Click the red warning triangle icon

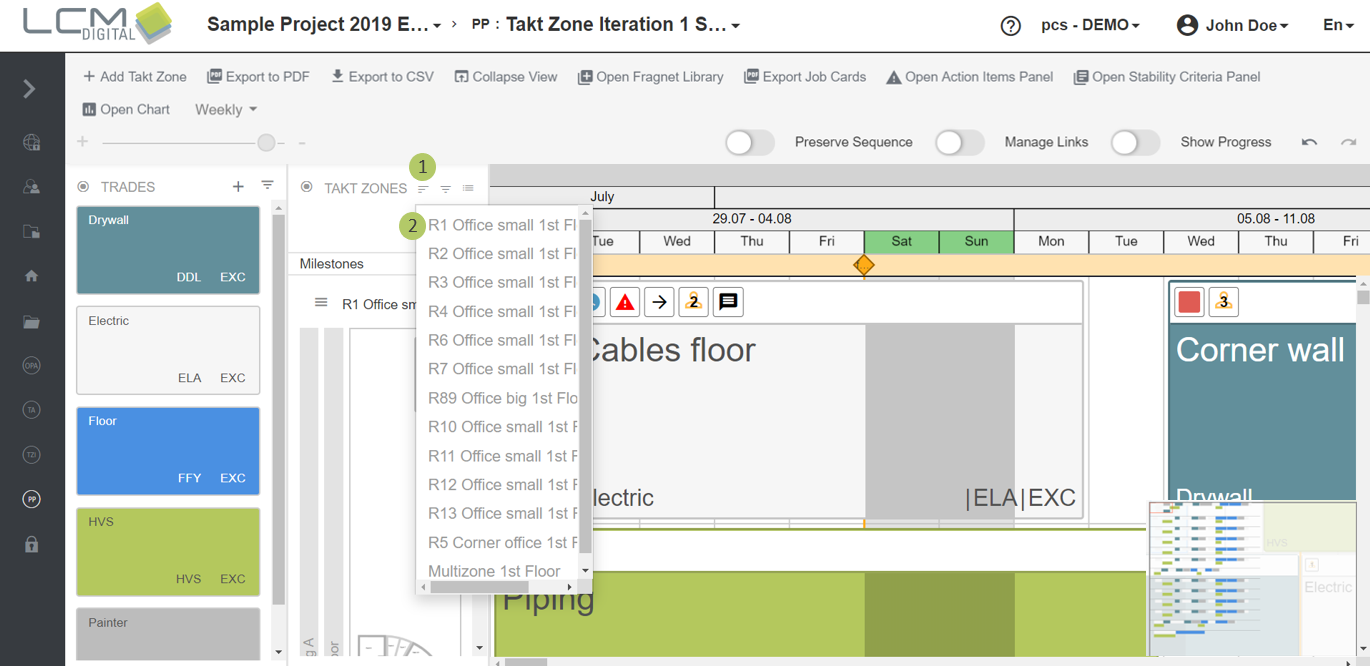[x=625, y=302]
